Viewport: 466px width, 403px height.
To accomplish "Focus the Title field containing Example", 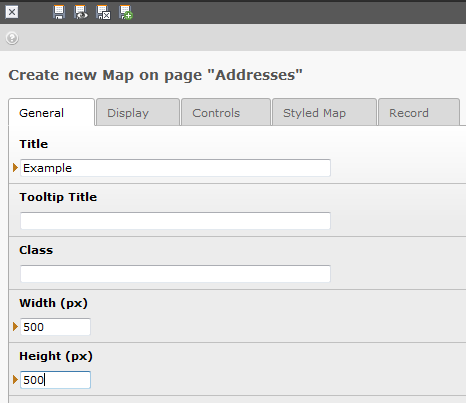I will pos(175,168).
